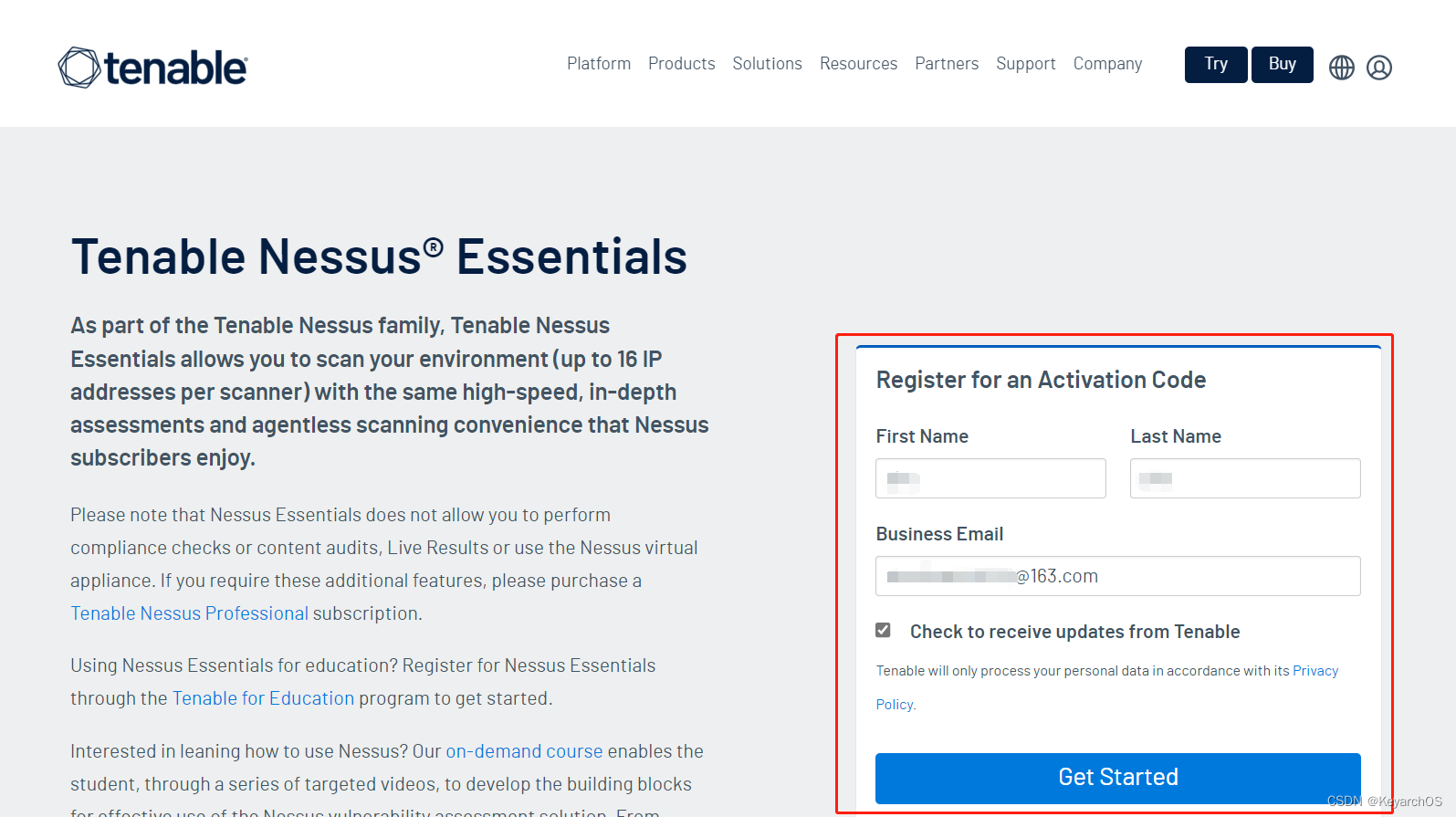This screenshot has width=1456, height=817.
Task: Click the Buy button
Action: pos(1282,65)
